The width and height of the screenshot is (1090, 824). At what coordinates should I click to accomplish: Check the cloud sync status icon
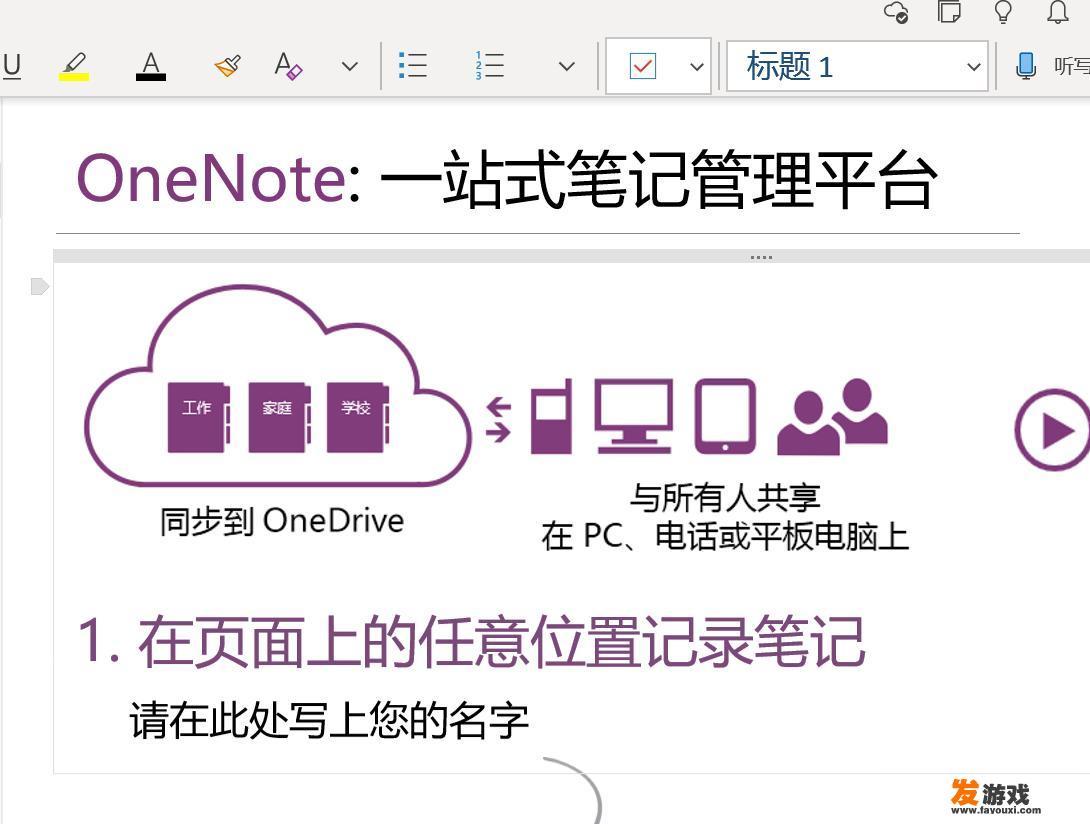[895, 12]
